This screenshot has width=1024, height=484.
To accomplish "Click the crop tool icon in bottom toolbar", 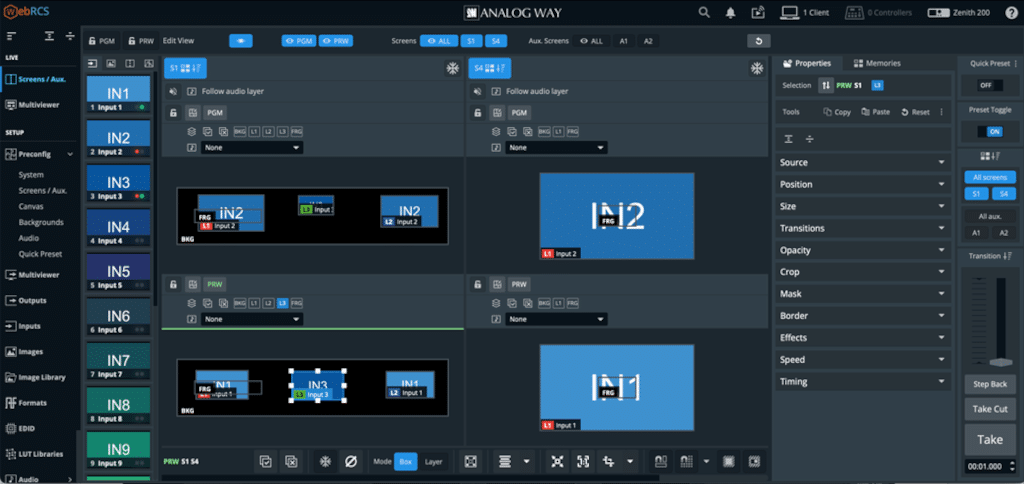I will pyautogui.click(x=608, y=461).
